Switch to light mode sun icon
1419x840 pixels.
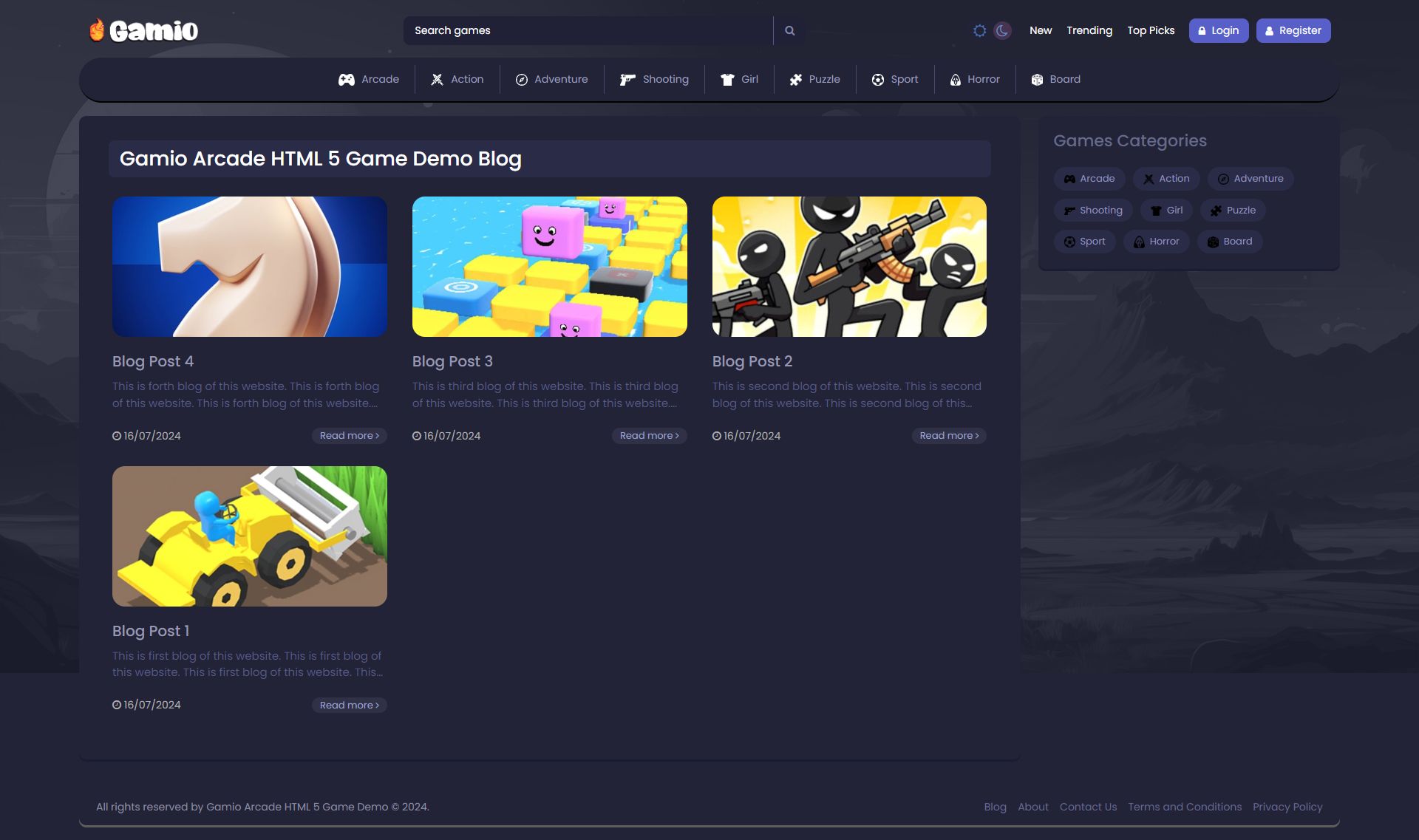click(x=979, y=30)
